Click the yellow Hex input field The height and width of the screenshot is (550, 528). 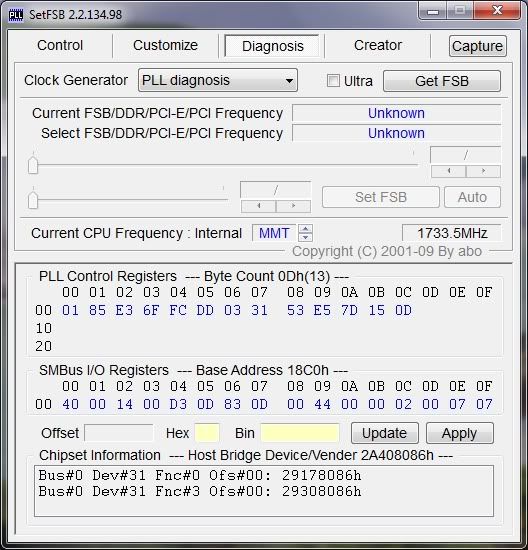pyautogui.click(x=207, y=432)
